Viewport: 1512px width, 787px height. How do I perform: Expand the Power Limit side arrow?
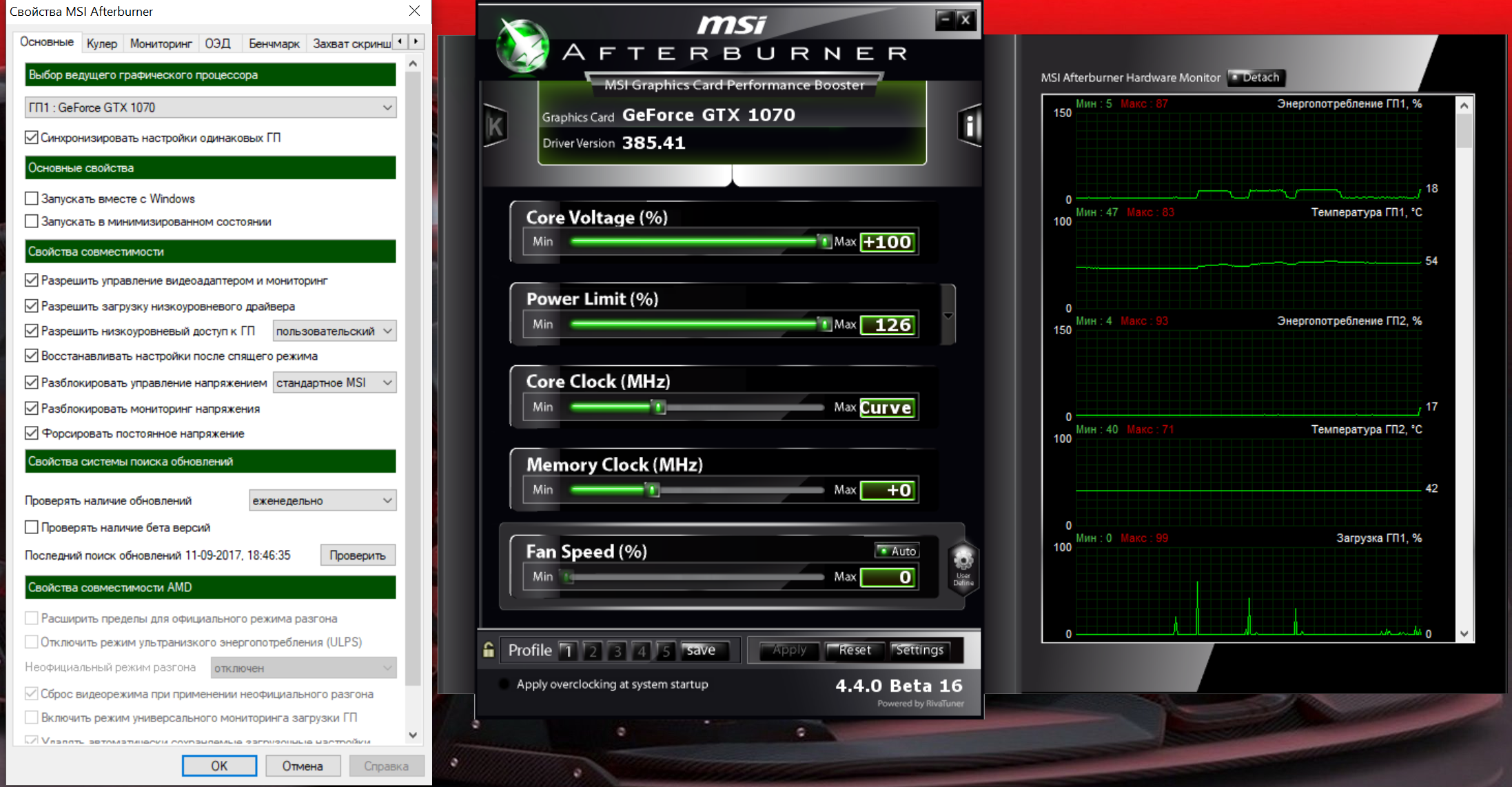coord(948,316)
